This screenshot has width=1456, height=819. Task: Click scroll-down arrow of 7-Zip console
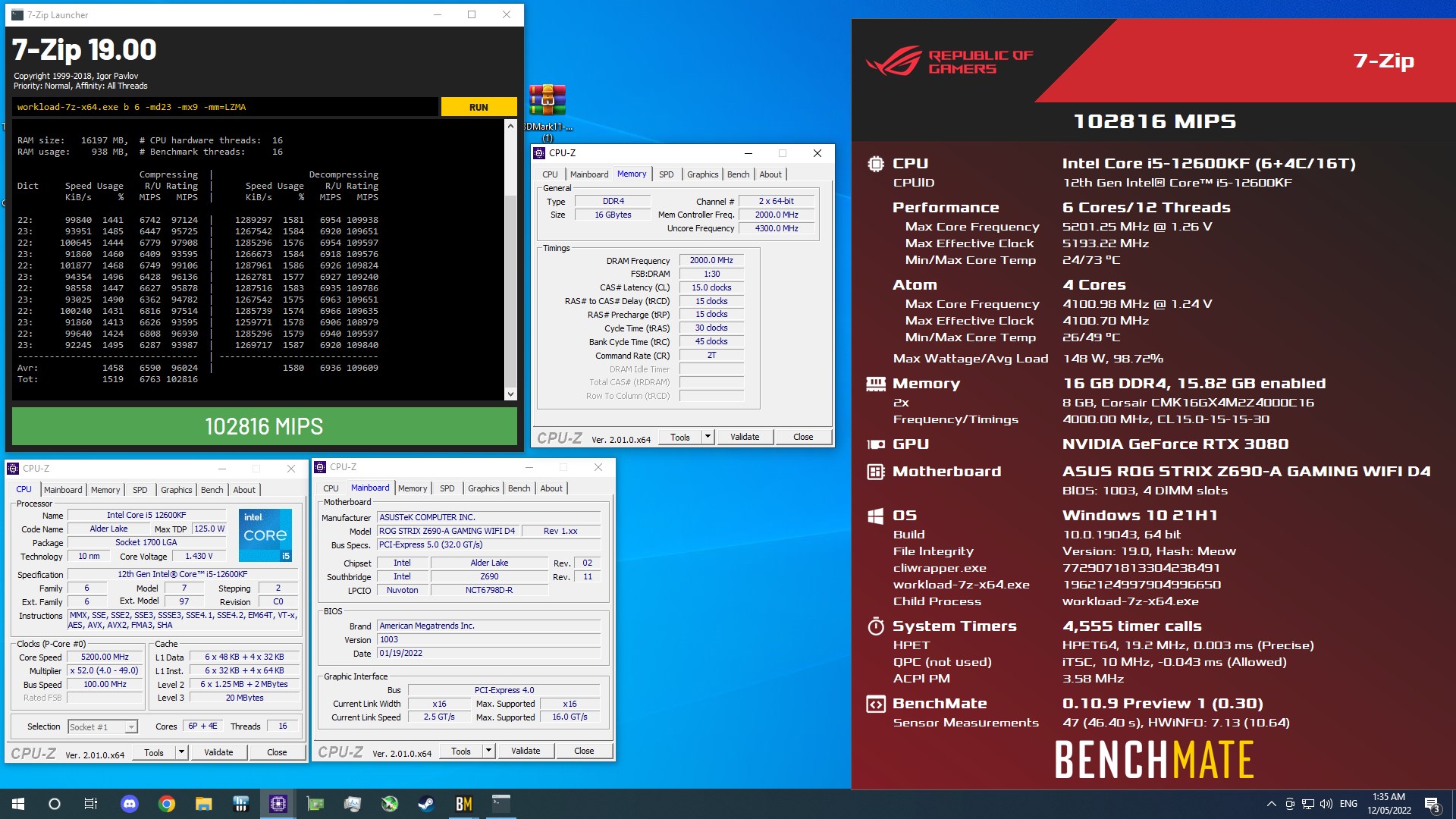(x=510, y=394)
